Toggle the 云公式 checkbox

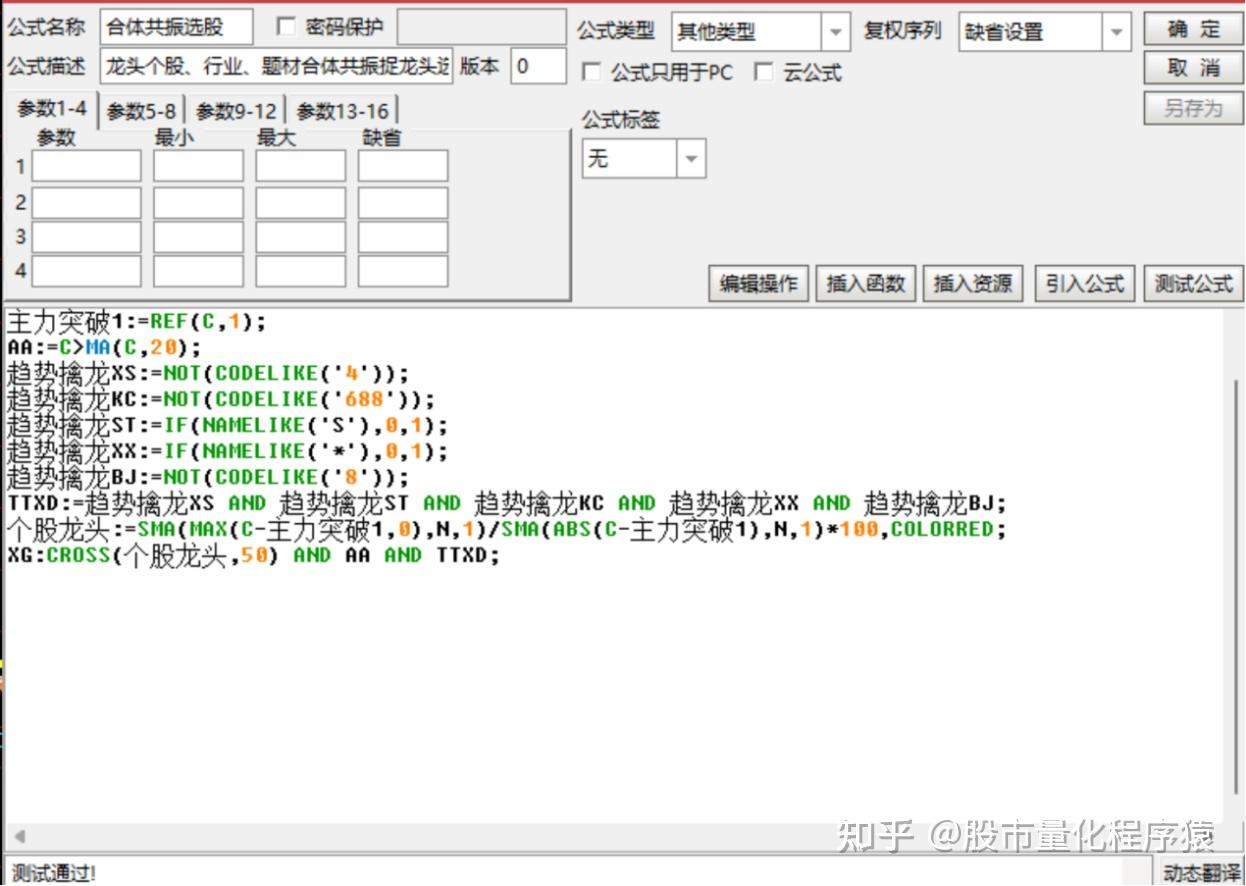[x=764, y=72]
